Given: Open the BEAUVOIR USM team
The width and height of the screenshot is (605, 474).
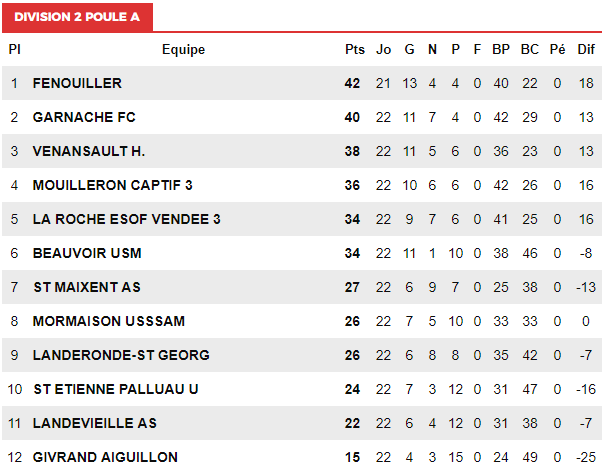Looking at the screenshot, I should click(87, 253).
